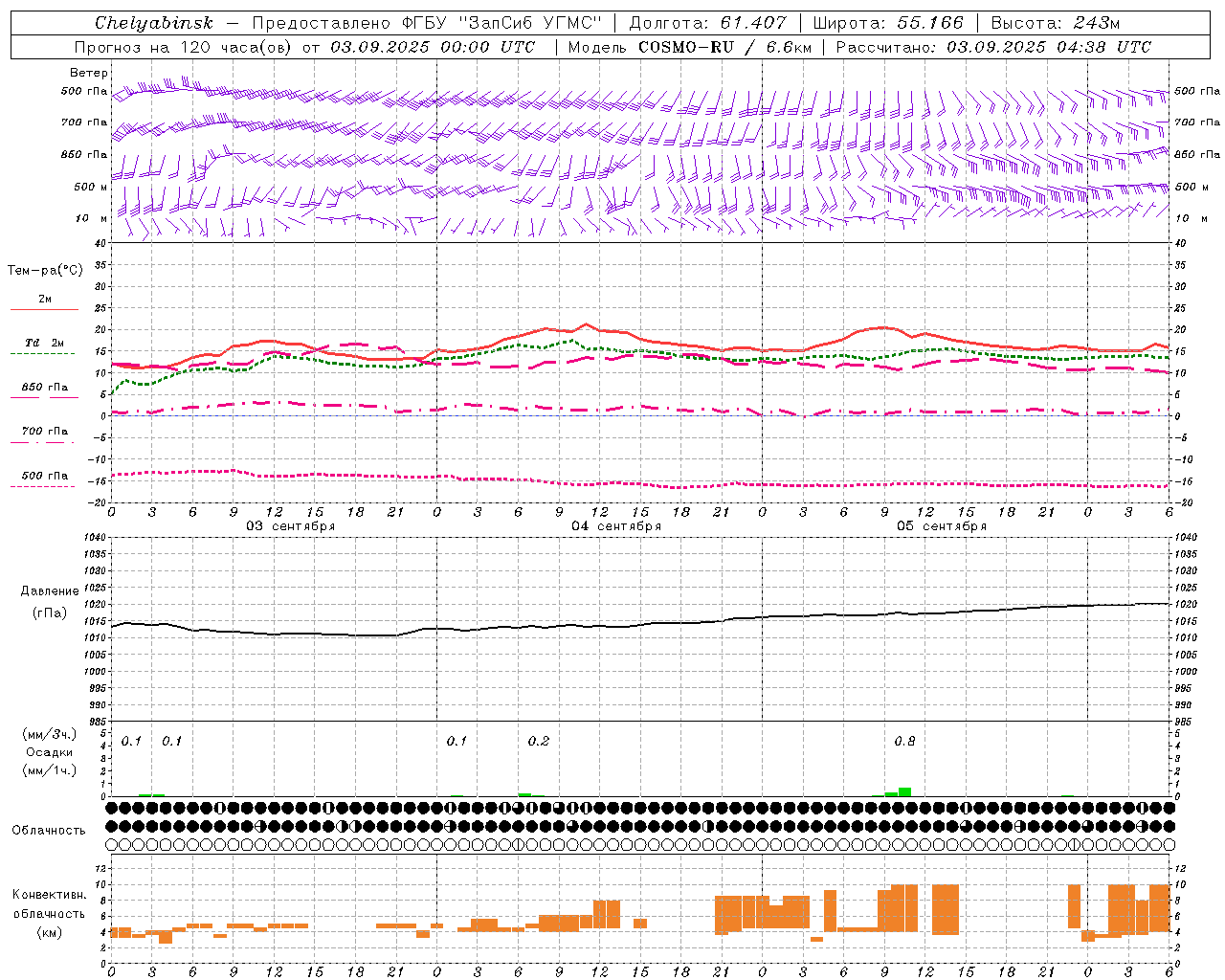The image size is (1225, 980).
Task: Click the 'Осадки' precipitation label
Action: pos(50,752)
